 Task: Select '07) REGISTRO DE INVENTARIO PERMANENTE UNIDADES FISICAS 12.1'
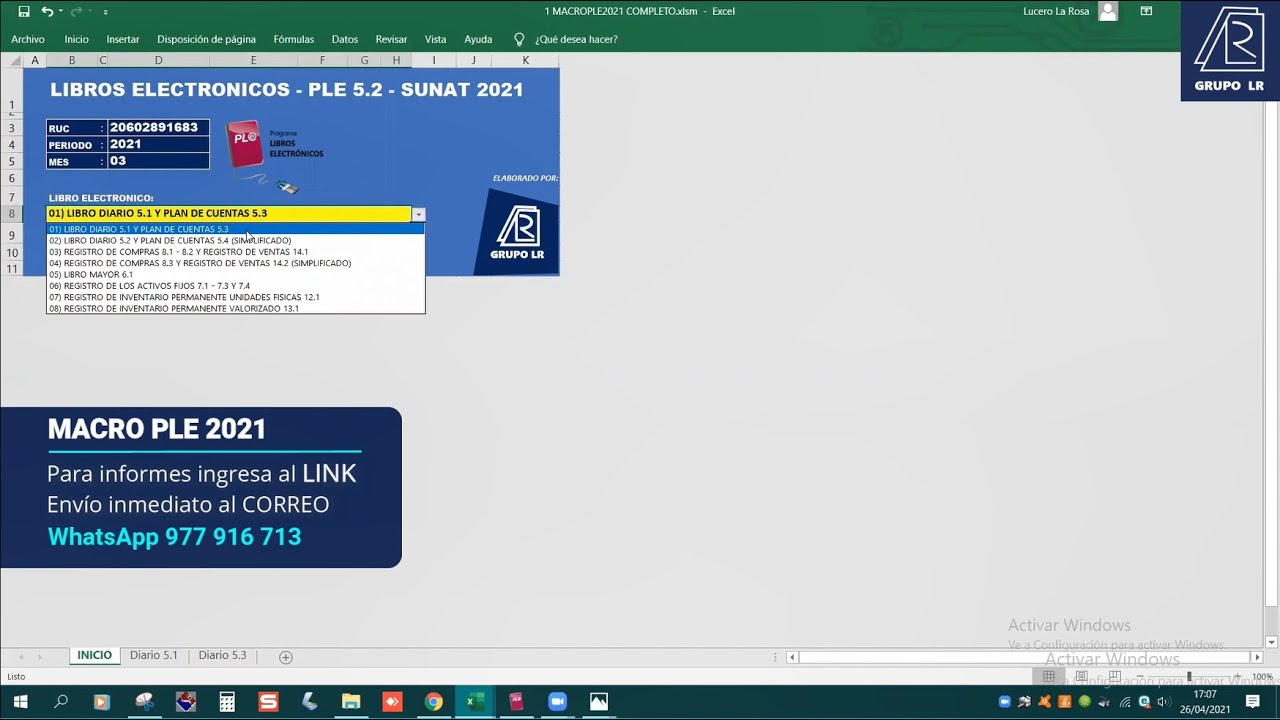click(x=236, y=297)
